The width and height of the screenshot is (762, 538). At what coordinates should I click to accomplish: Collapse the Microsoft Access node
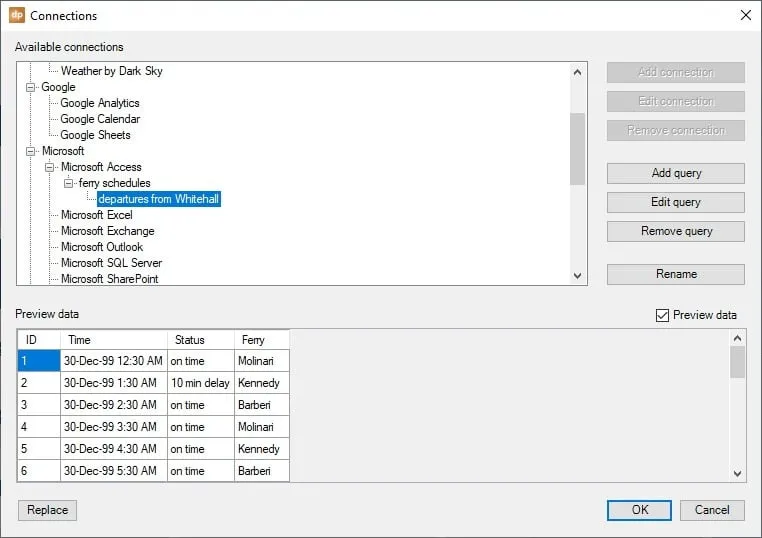(x=50, y=167)
